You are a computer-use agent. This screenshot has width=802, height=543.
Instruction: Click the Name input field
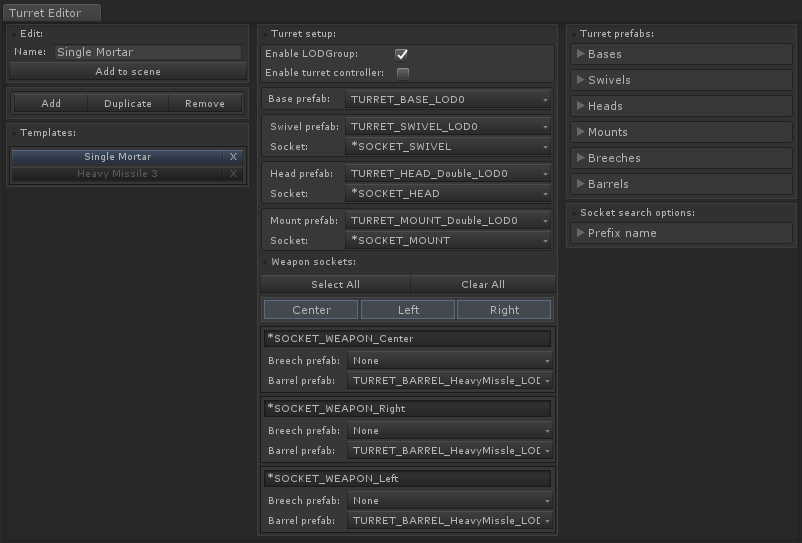tap(148, 52)
